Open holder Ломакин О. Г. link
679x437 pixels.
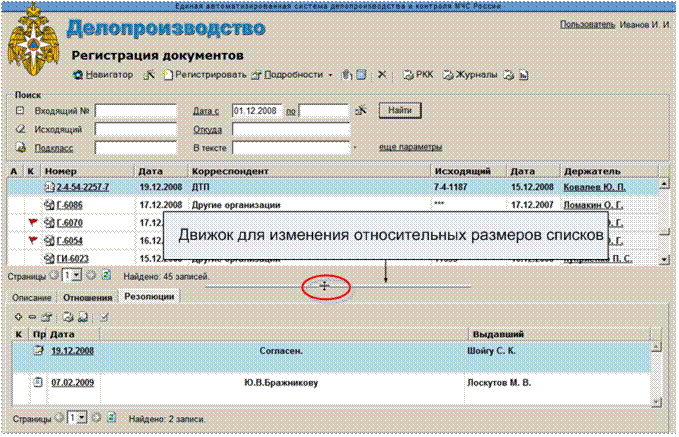click(x=593, y=205)
